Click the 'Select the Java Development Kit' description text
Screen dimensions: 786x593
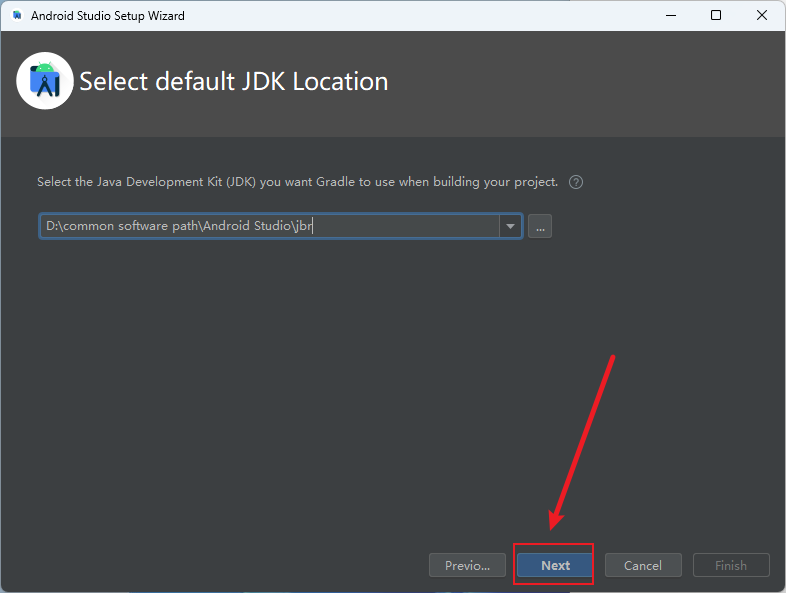click(297, 182)
